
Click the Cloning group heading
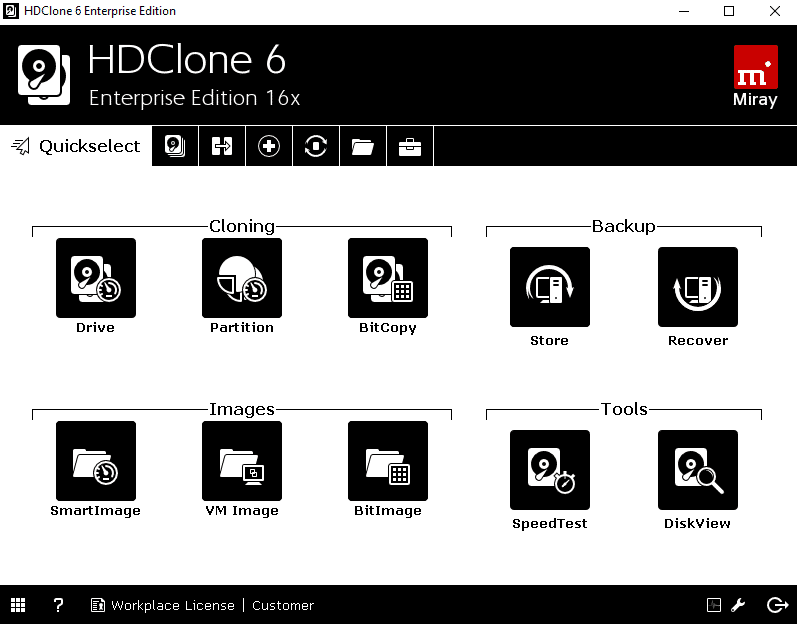pos(242,226)
